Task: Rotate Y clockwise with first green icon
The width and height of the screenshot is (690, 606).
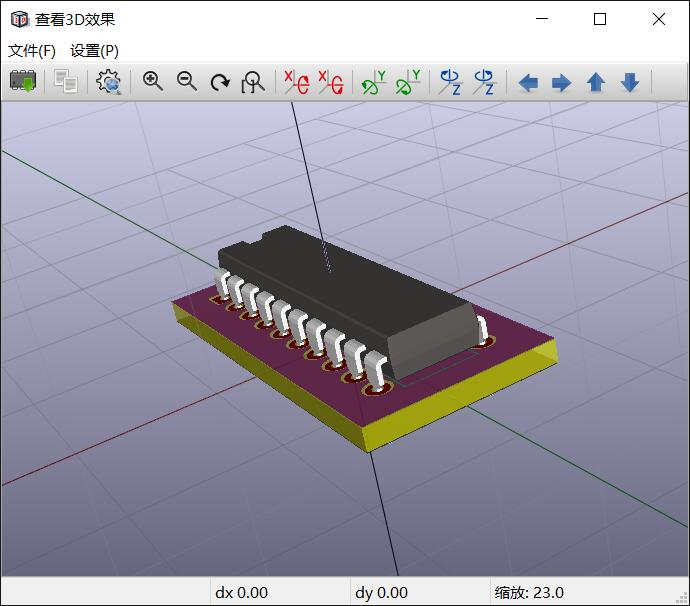Action: [374, 82]
